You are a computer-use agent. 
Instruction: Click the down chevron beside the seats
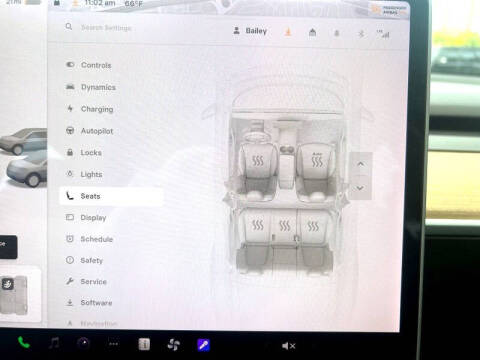coord(360,188)
